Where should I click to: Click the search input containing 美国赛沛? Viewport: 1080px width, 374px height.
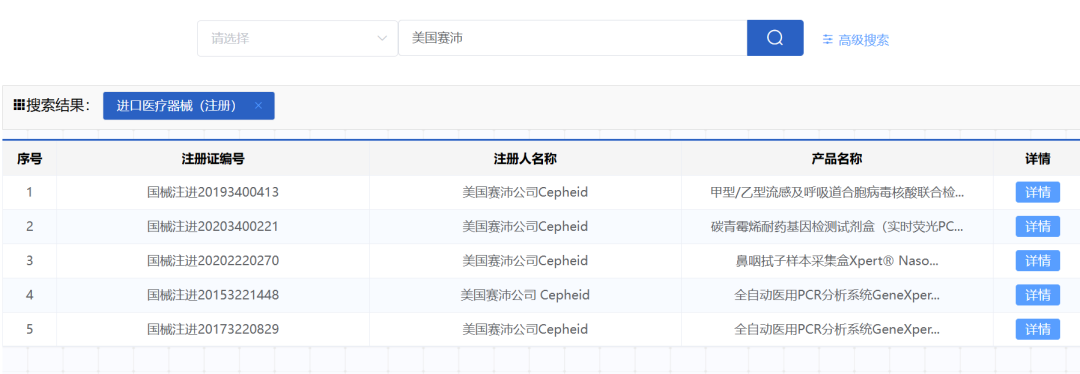click(572, 38)
